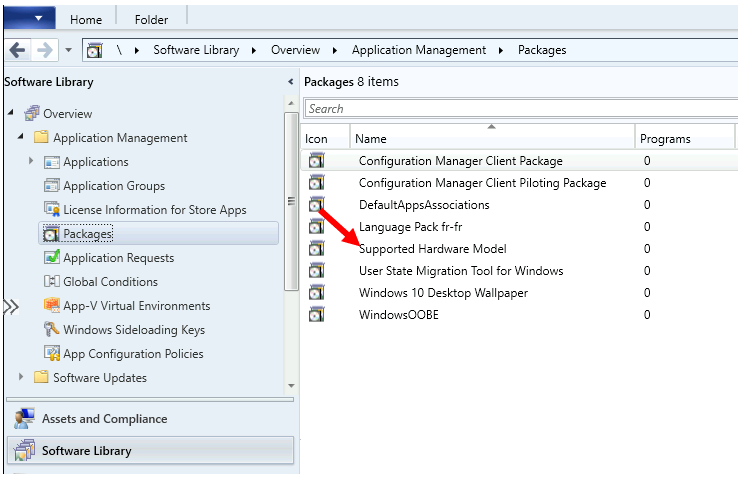This screenshot has width=742, height=478.
Task: Click the App-V Virtual Environments icon
Action: [52, 305]
